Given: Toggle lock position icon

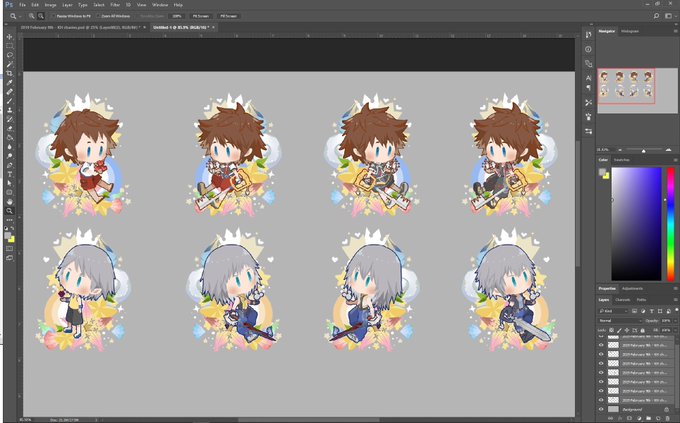Looking at the screenshot, I should coord(627,330).
